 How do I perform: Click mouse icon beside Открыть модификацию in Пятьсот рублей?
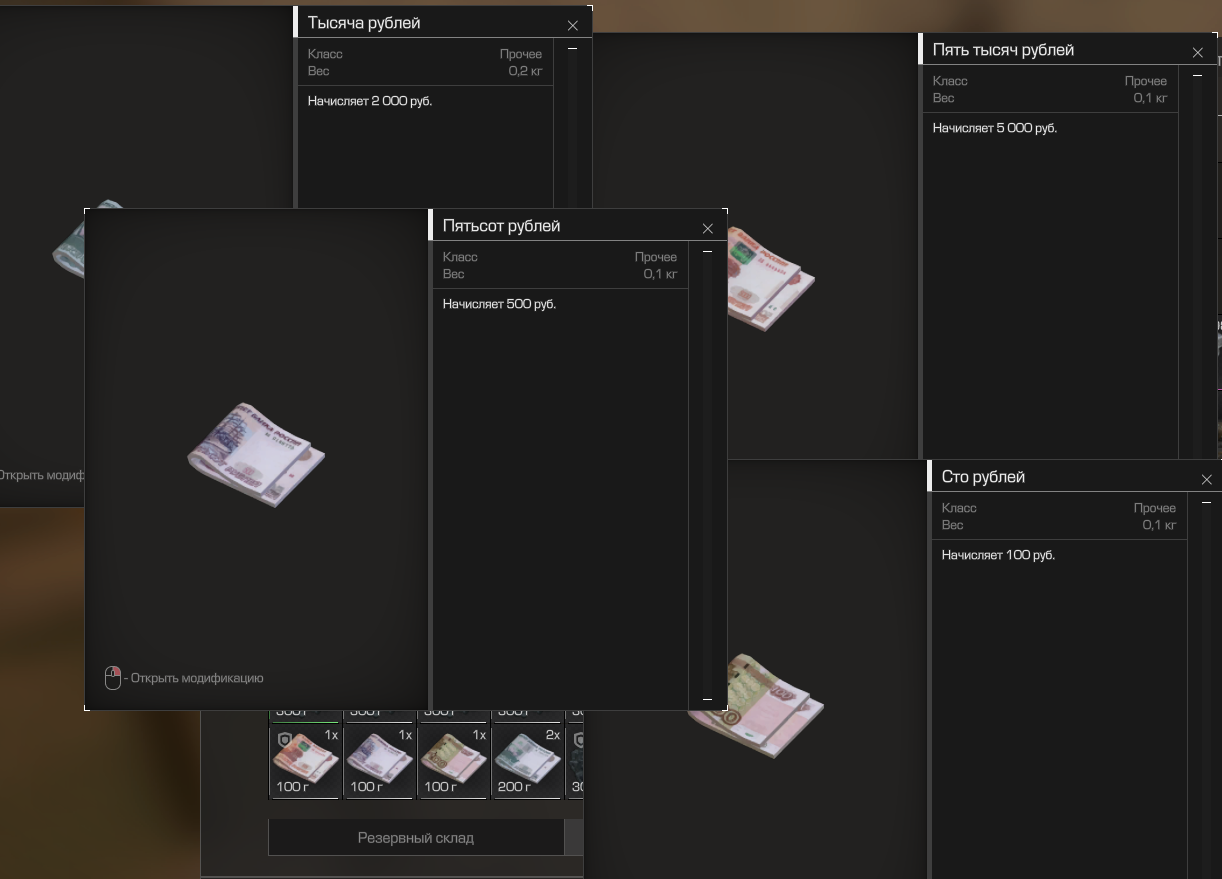point(113,678)
